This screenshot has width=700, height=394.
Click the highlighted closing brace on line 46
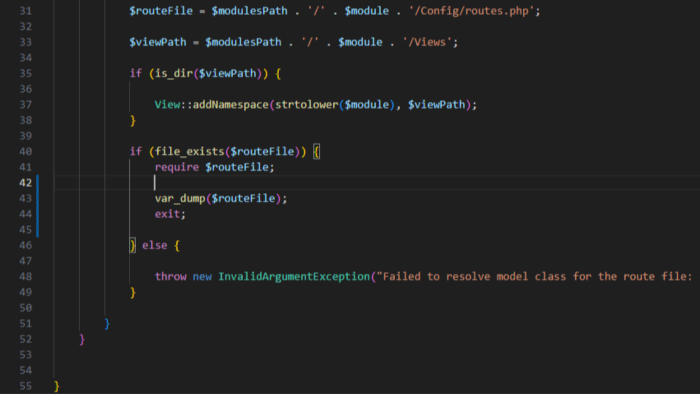pos(133,245)
